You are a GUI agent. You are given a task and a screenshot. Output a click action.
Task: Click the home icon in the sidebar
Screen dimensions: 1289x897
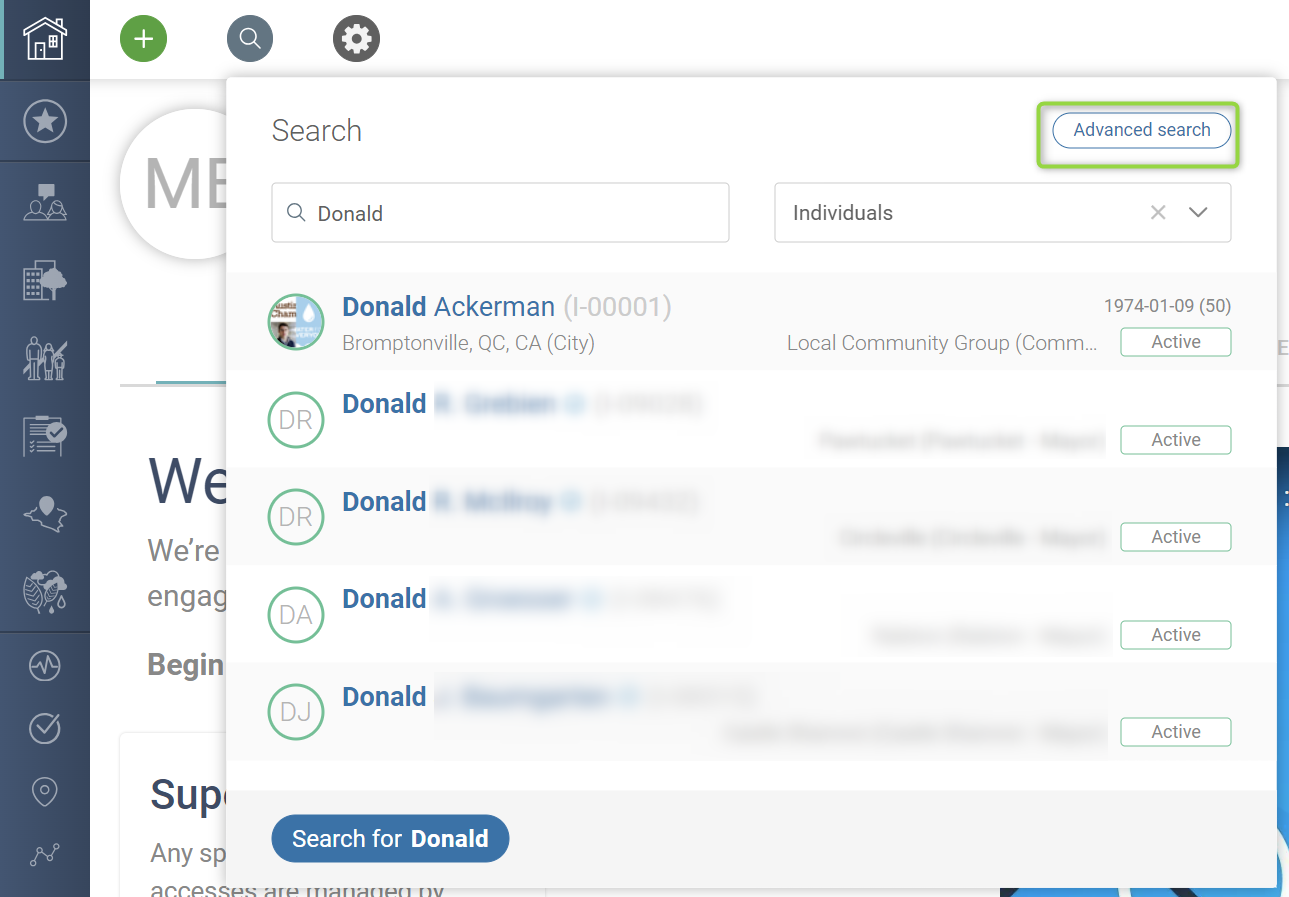(45, 39)
